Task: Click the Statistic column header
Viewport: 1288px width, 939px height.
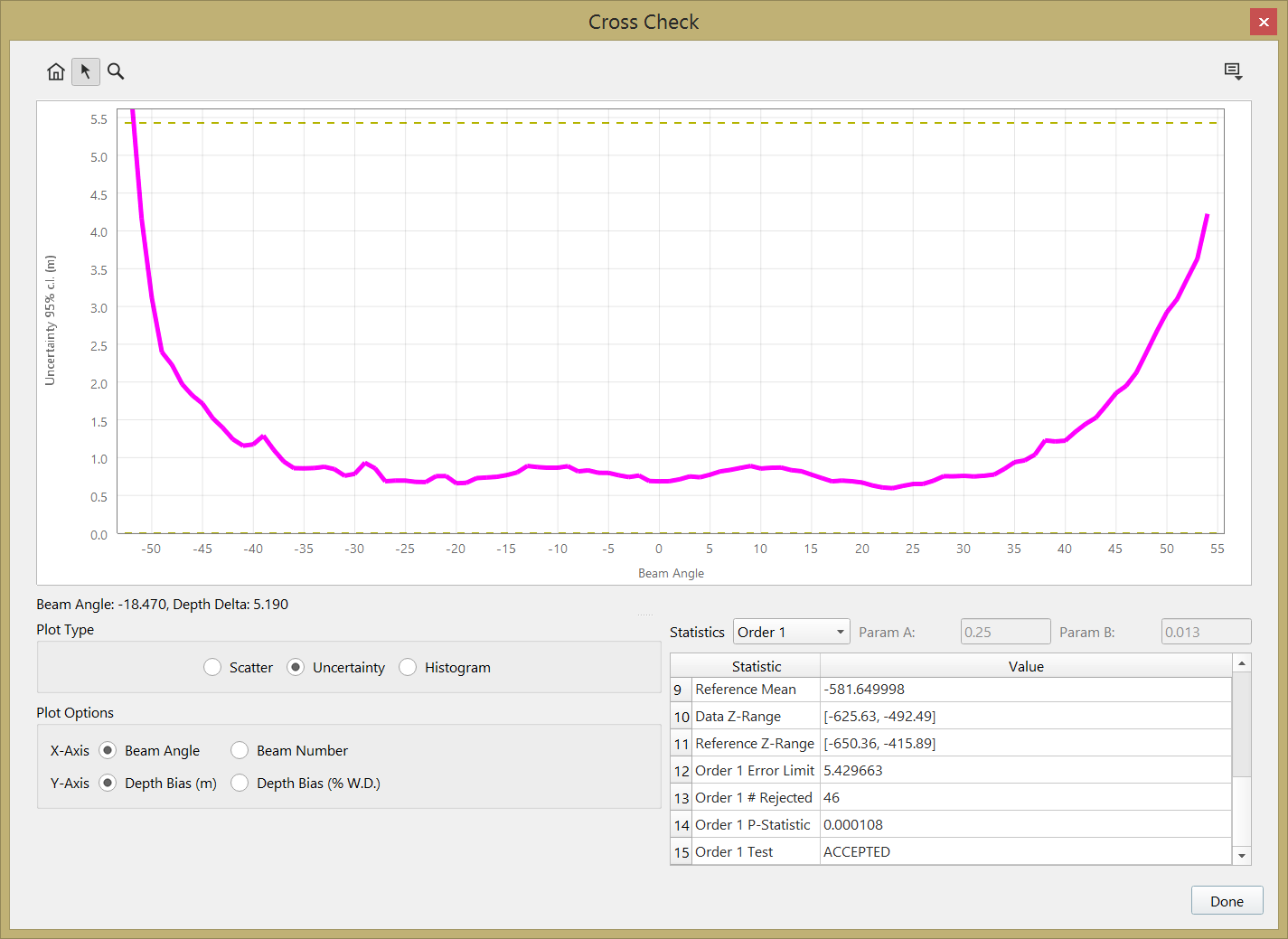Action: (756, 666)
